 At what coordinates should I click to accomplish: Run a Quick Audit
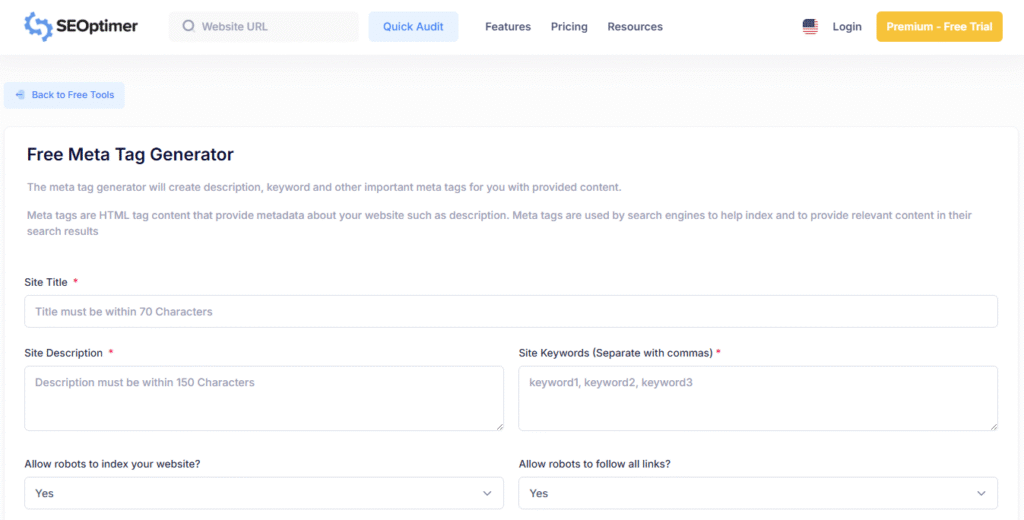(413, 27)
